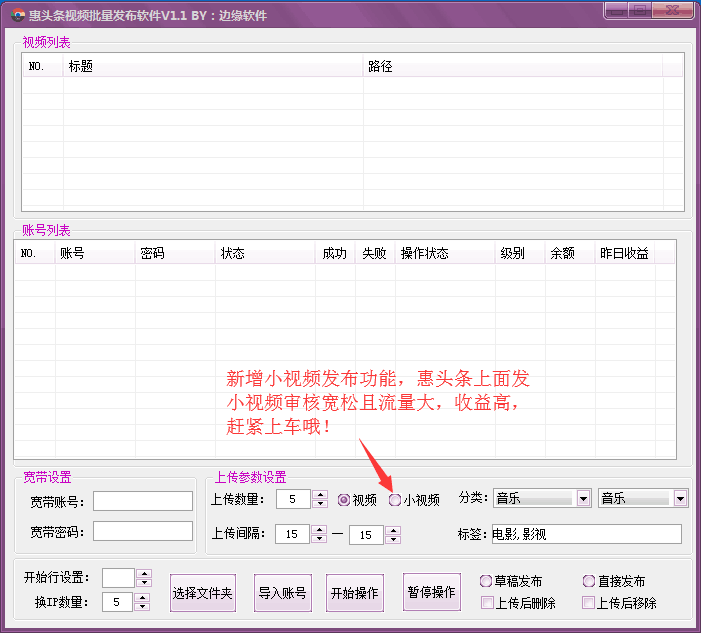Focus the 宽带密码 input field

point(143,531)
